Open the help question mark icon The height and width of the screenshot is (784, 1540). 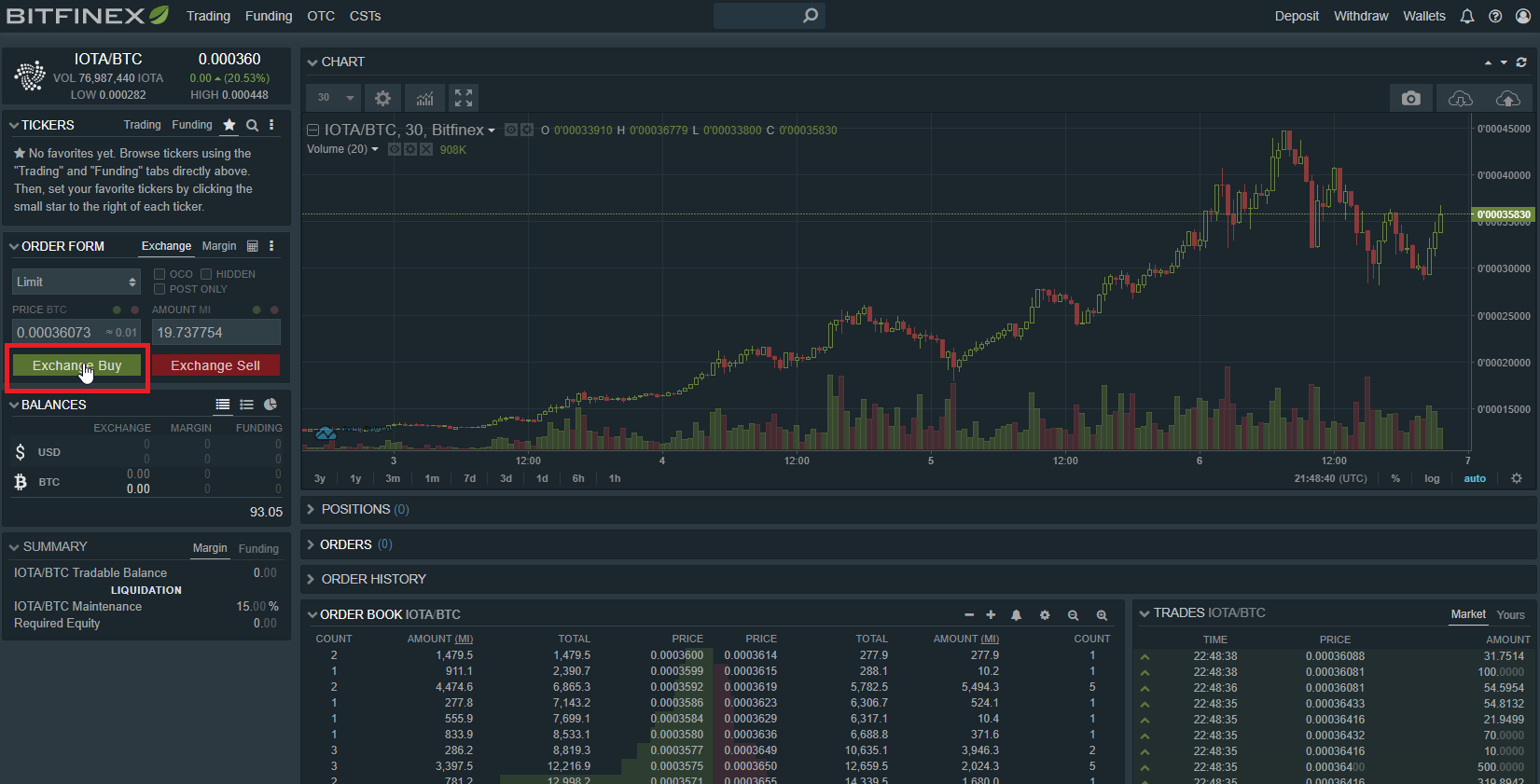tap(1495, 16)
